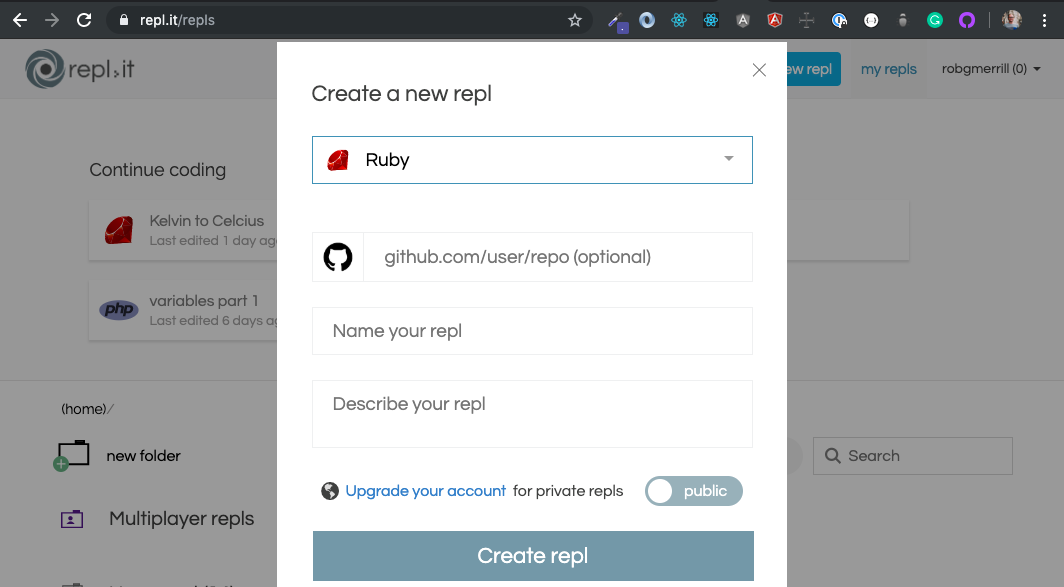
Task: Click the Search repls box
Action: pos(913,456)
